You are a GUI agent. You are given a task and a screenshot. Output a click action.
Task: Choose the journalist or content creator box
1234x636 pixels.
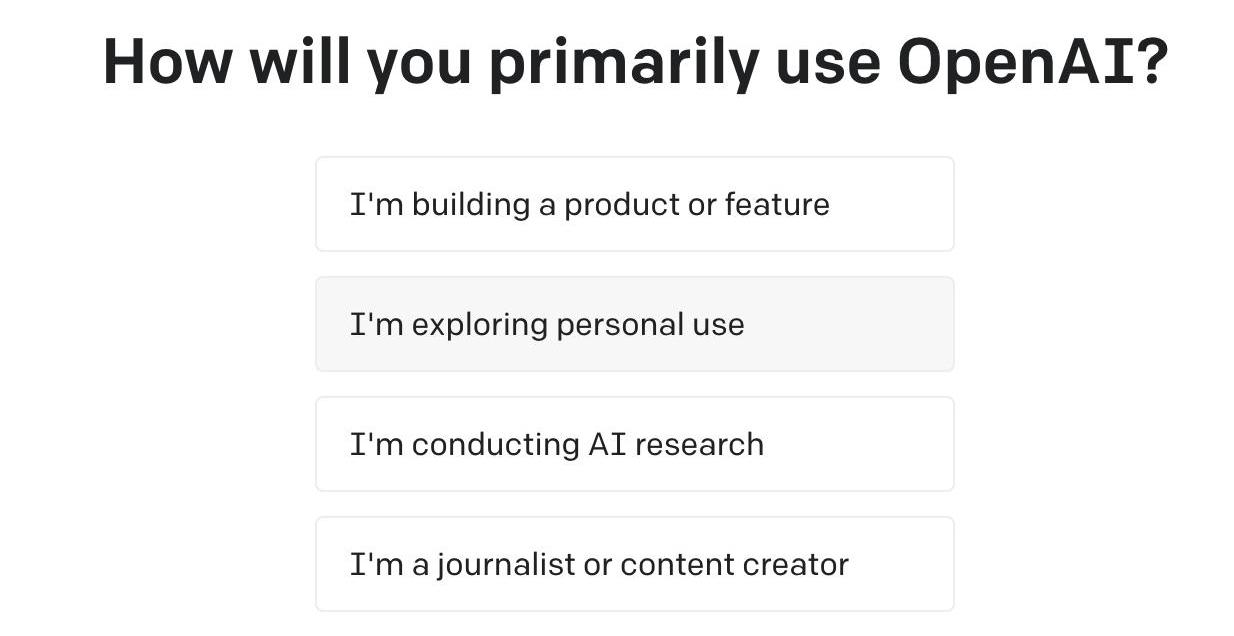[x=634, y=564]
